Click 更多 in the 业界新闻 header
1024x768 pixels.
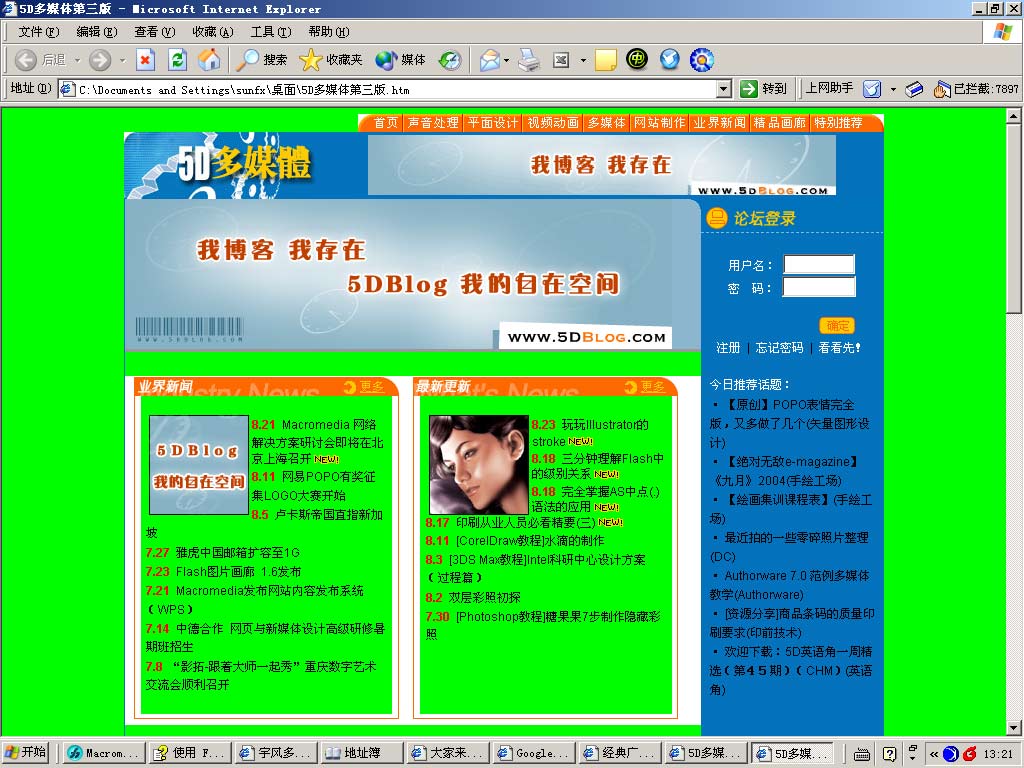point(372,387)
